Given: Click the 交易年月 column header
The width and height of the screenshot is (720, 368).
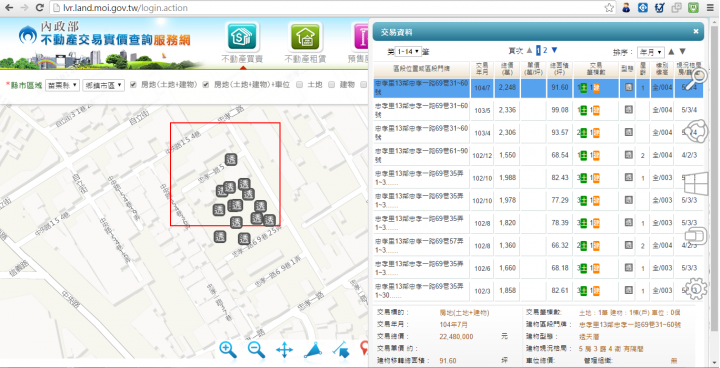Looking at the screenshot, I should click(482, 68).
